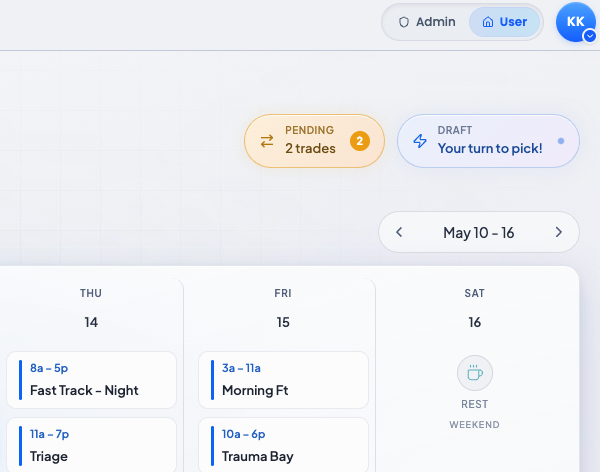Switch to User mode
The image size is (600, 472).
point(504,22)
